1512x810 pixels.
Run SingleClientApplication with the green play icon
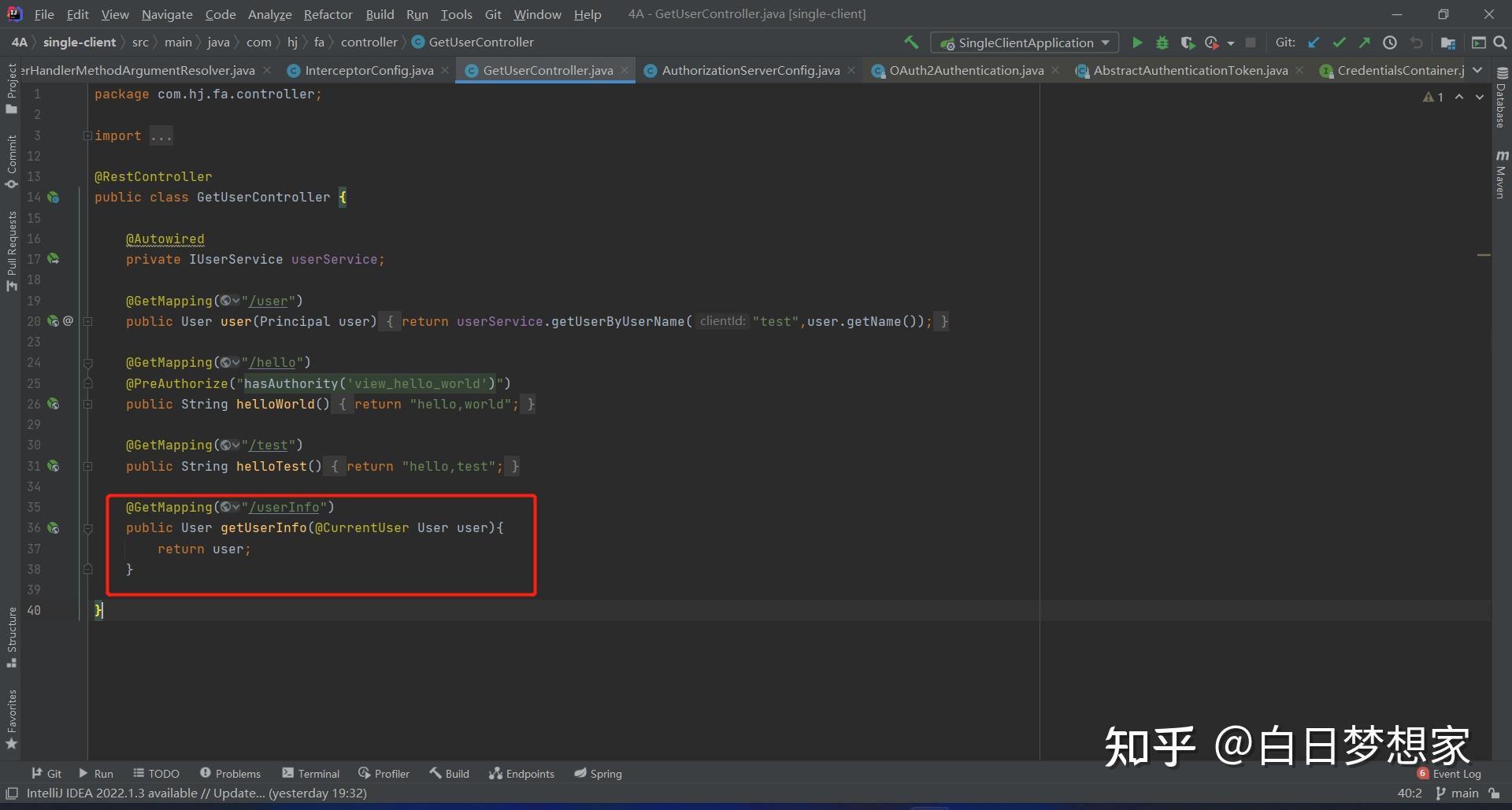click(x=1137, y=43)
